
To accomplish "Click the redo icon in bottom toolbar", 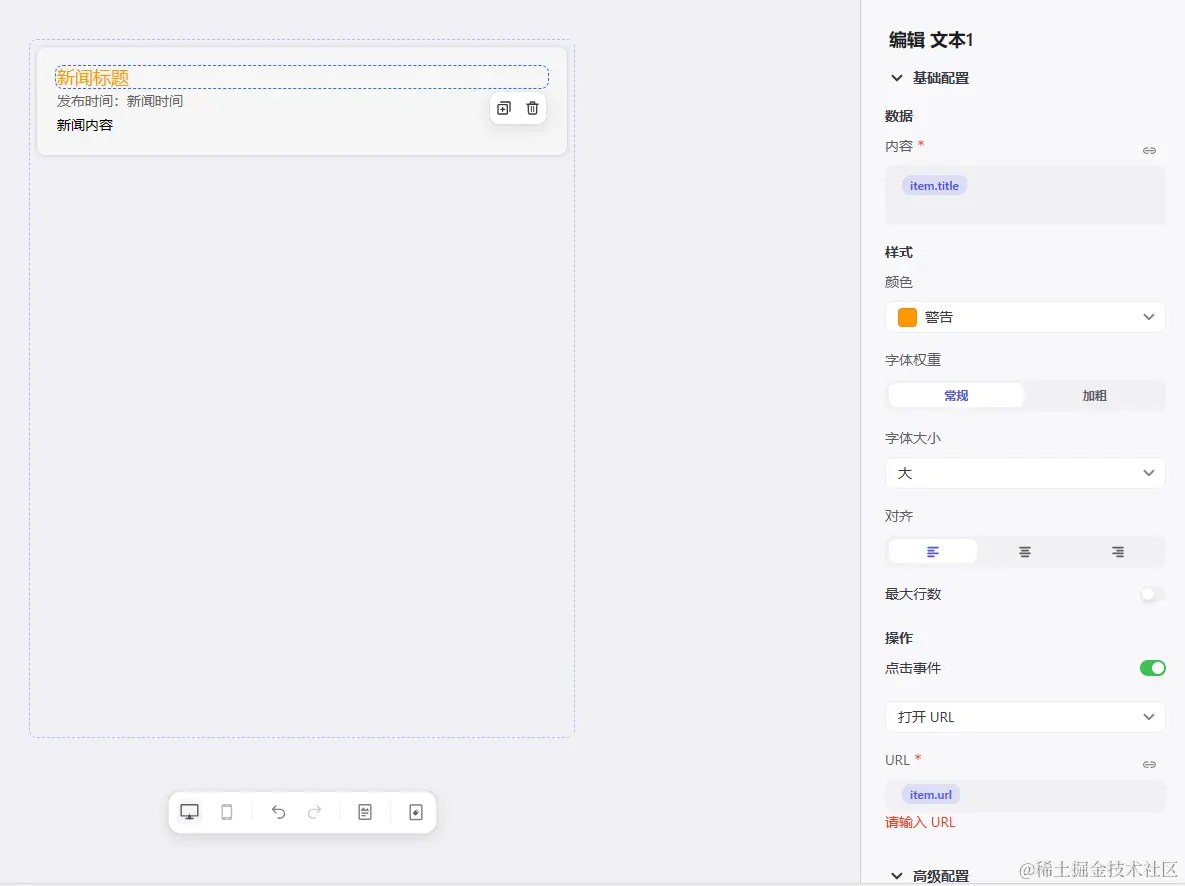I will pos(314,812).
